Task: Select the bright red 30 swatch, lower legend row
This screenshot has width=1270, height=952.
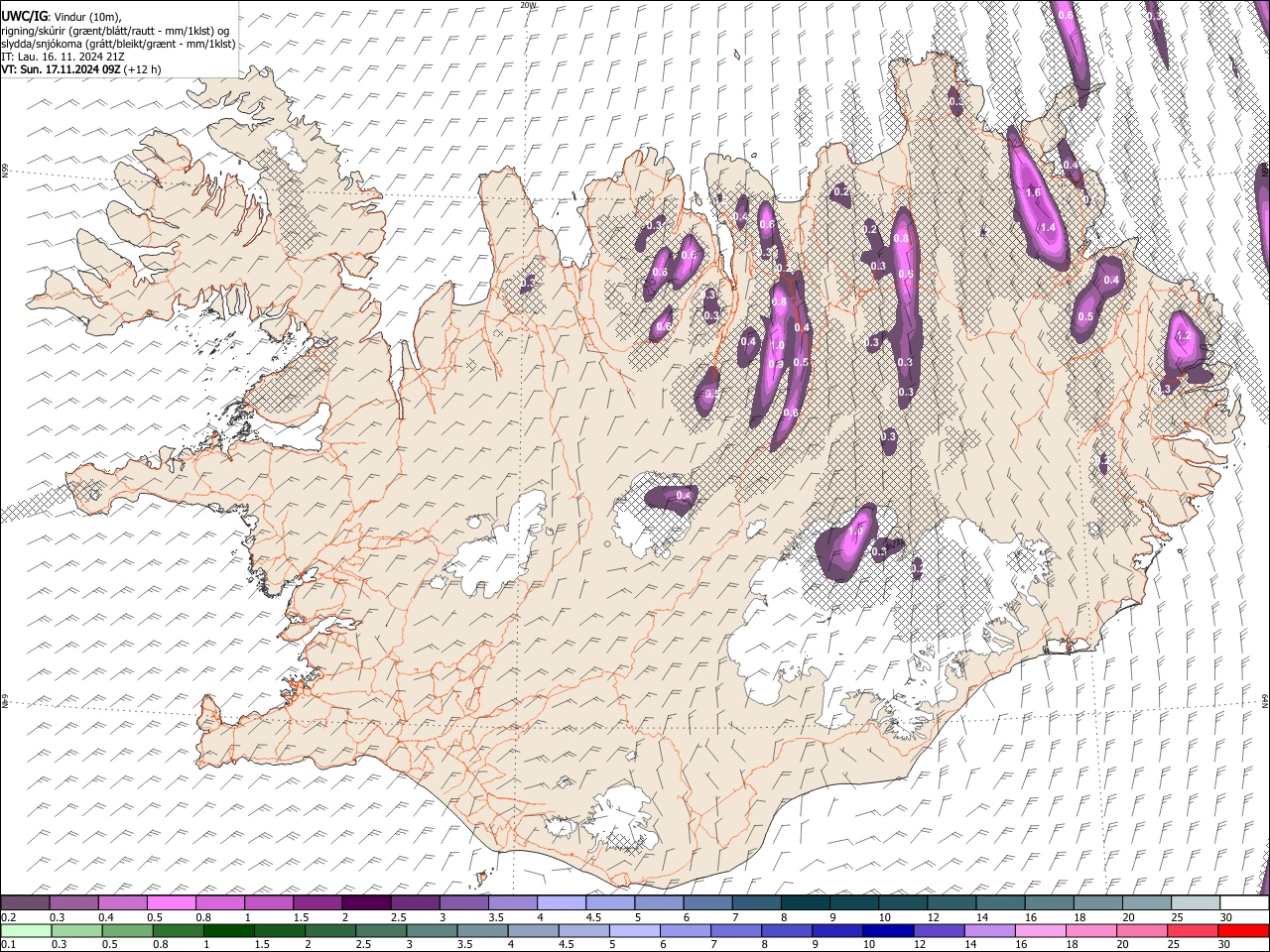Action: click(1244, 930)
